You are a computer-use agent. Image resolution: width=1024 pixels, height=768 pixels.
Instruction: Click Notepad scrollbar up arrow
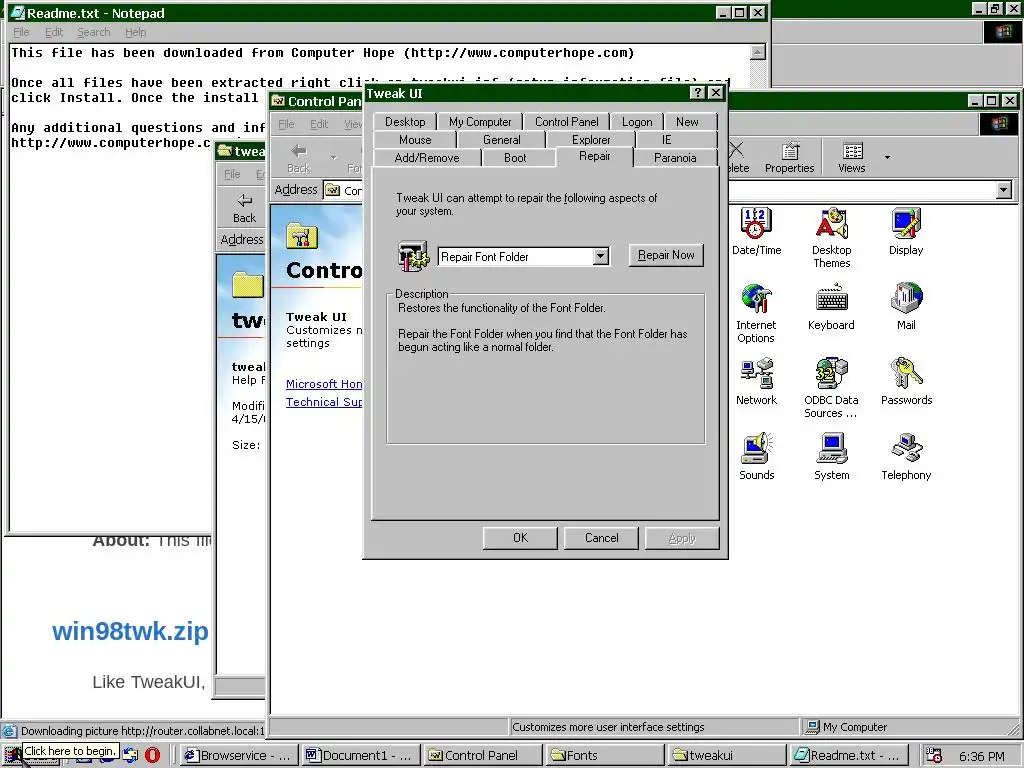coord(758,53)
